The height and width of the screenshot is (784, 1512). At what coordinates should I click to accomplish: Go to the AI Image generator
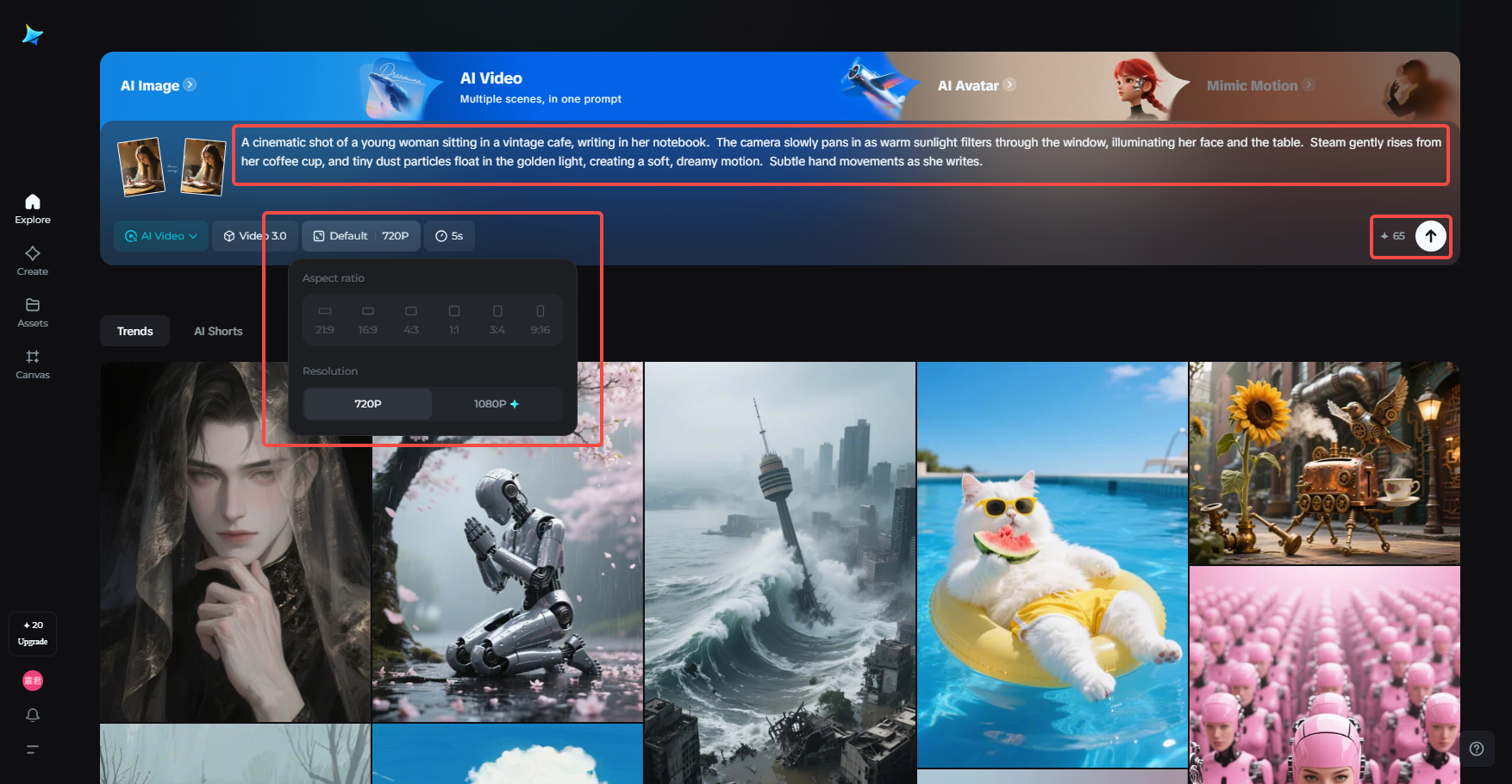(157, 85)
